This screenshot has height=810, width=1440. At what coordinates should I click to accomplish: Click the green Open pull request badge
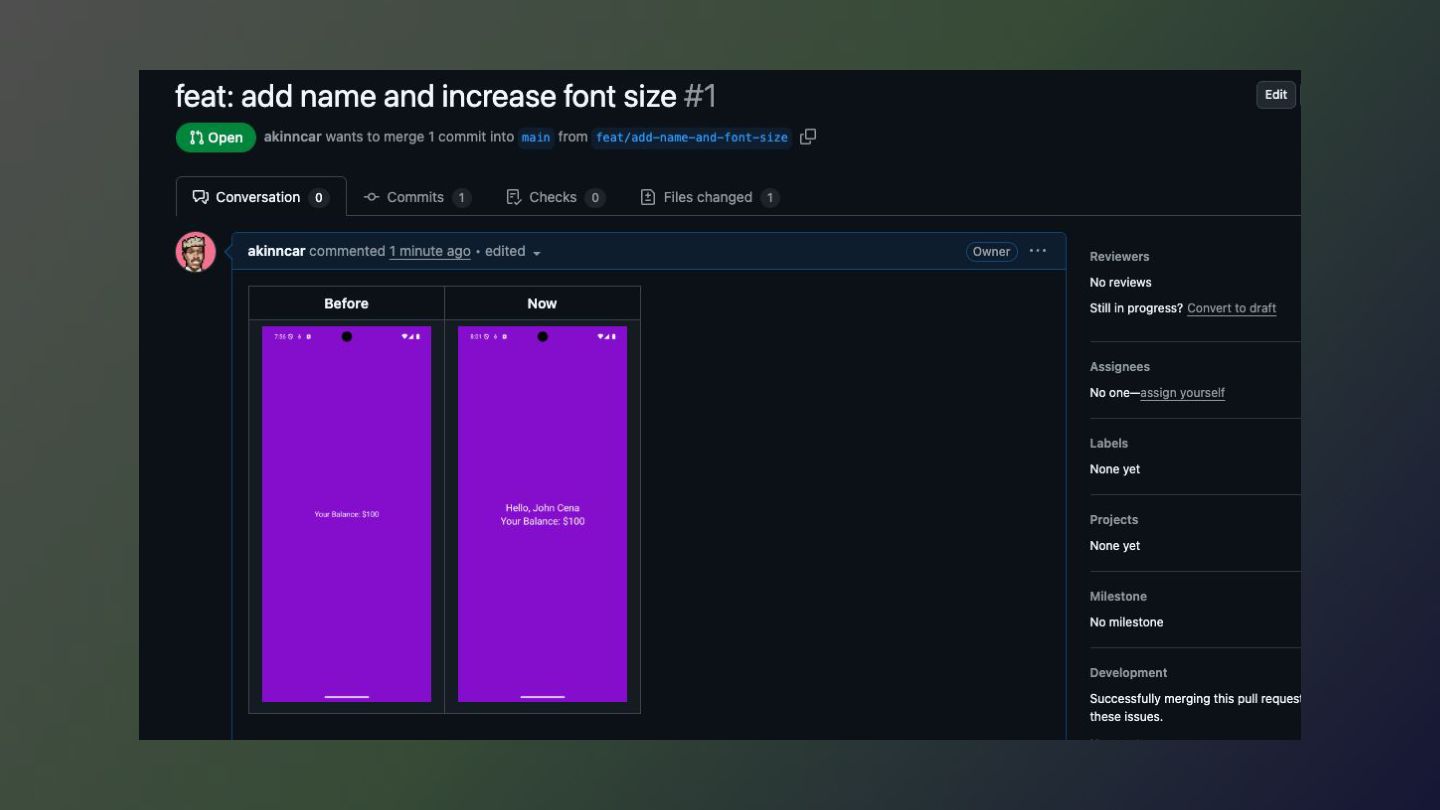click(216, 138)
